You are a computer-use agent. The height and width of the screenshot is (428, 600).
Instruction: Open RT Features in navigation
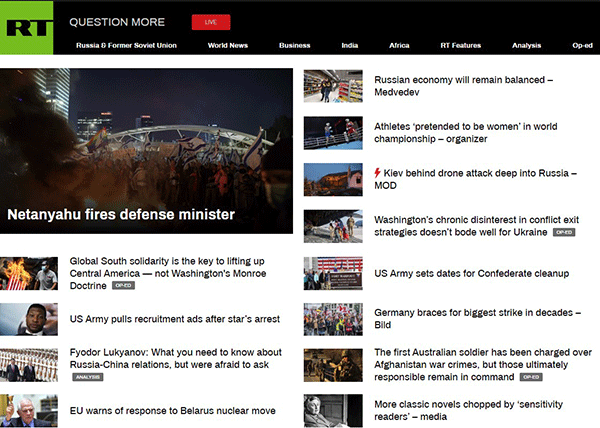(461, 45)
